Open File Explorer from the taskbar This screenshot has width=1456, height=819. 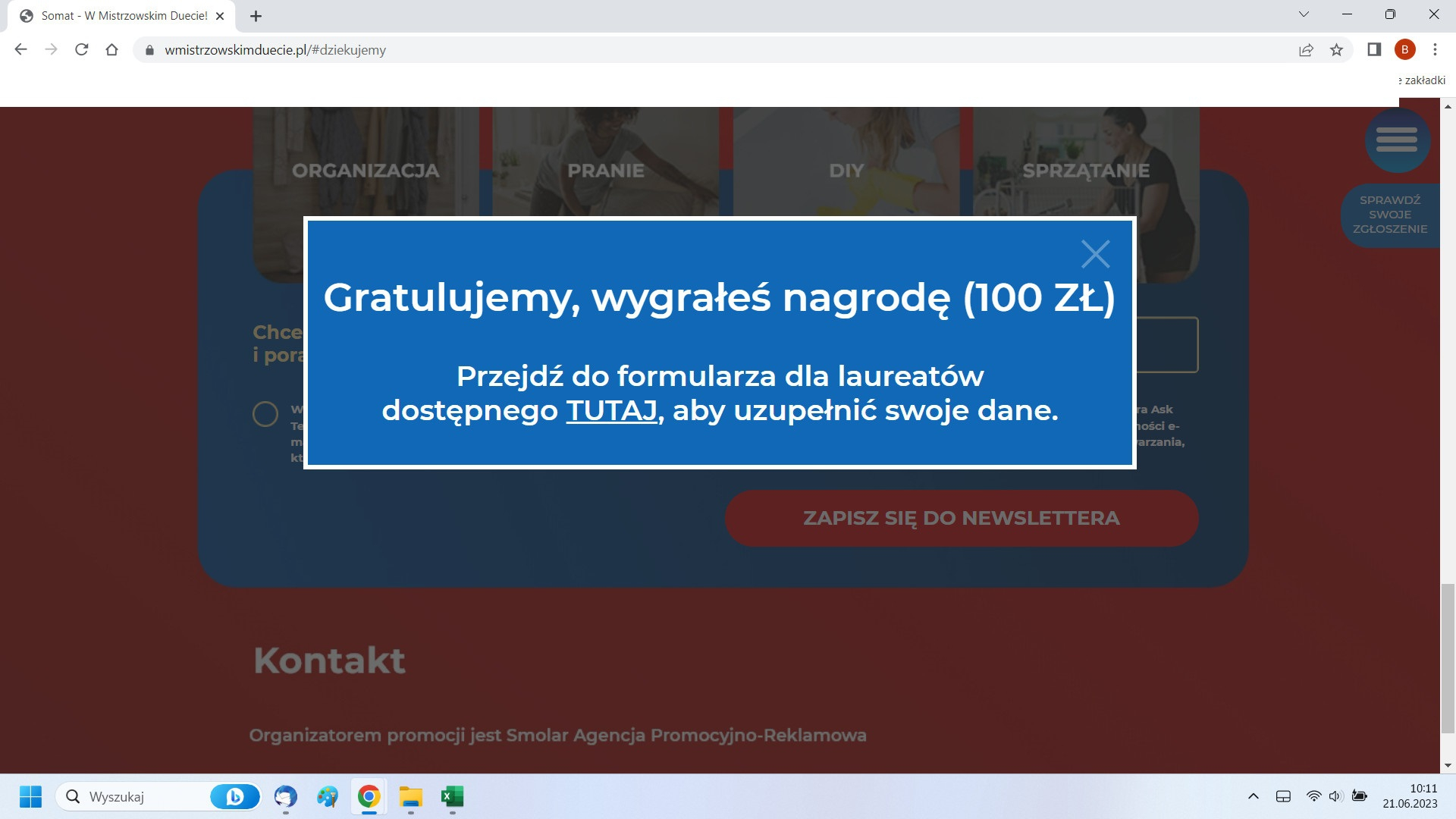(x=410, y=797)
